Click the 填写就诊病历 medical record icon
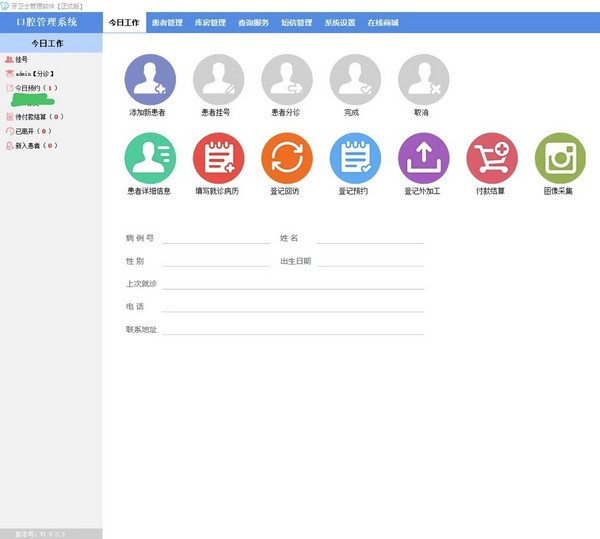 point(218,158)
